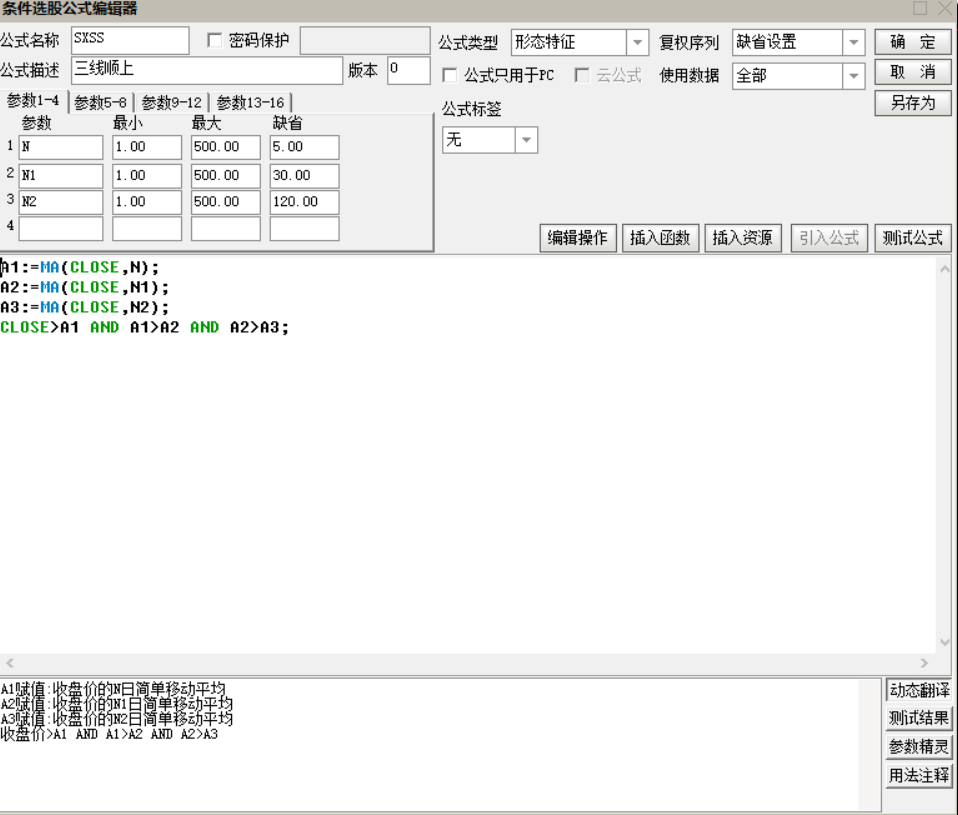Viewport: 958px width, 815px height.
Task: Click parameter 3 default value 120.00
Action: pos(304,202)
